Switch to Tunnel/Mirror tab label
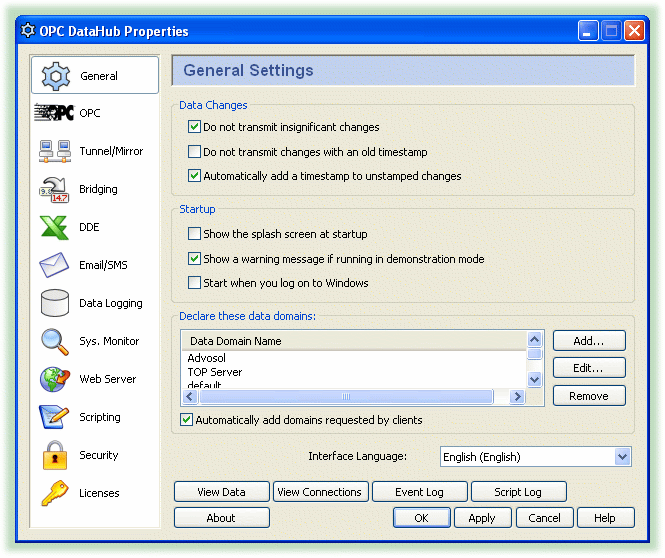665x558 pixels. coord(112,151)
